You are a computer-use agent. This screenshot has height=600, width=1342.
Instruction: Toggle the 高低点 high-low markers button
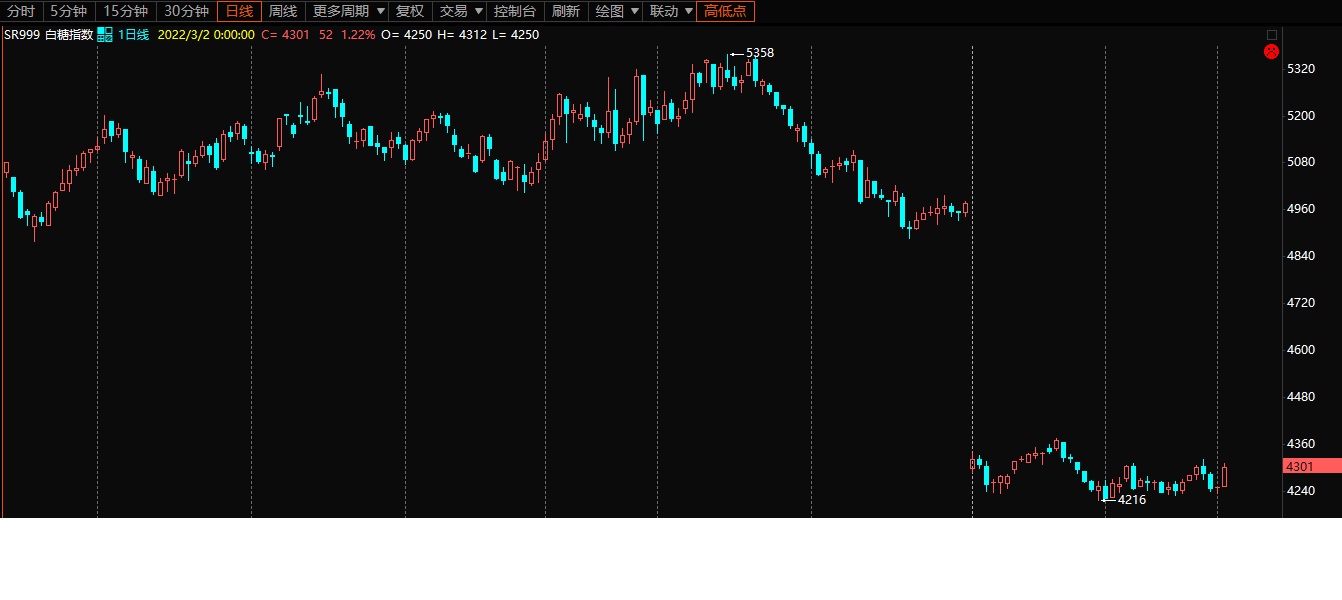(x=725, y=12)
